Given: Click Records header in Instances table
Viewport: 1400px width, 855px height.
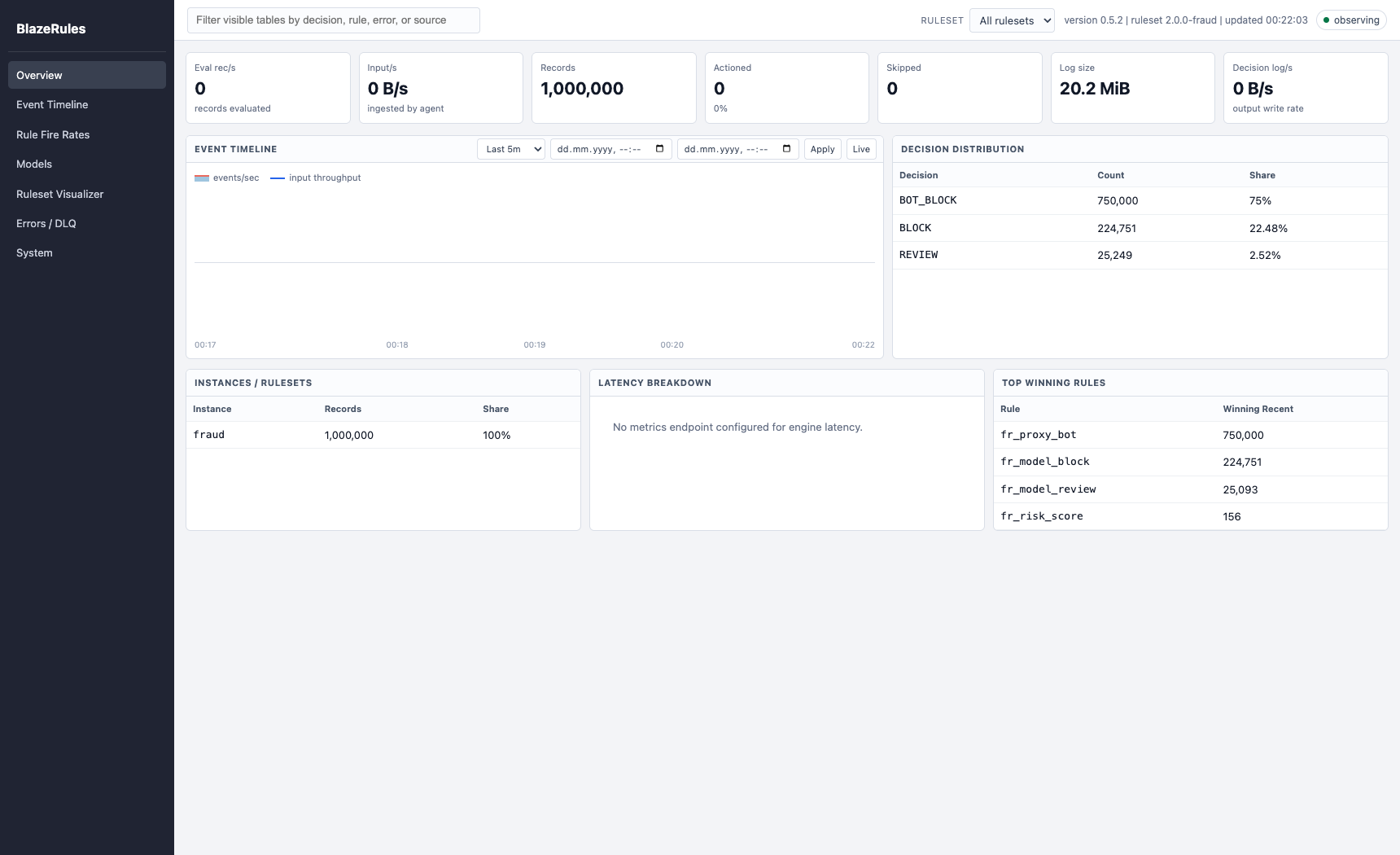Looking at the screenshot, I should tap(343, 409).
